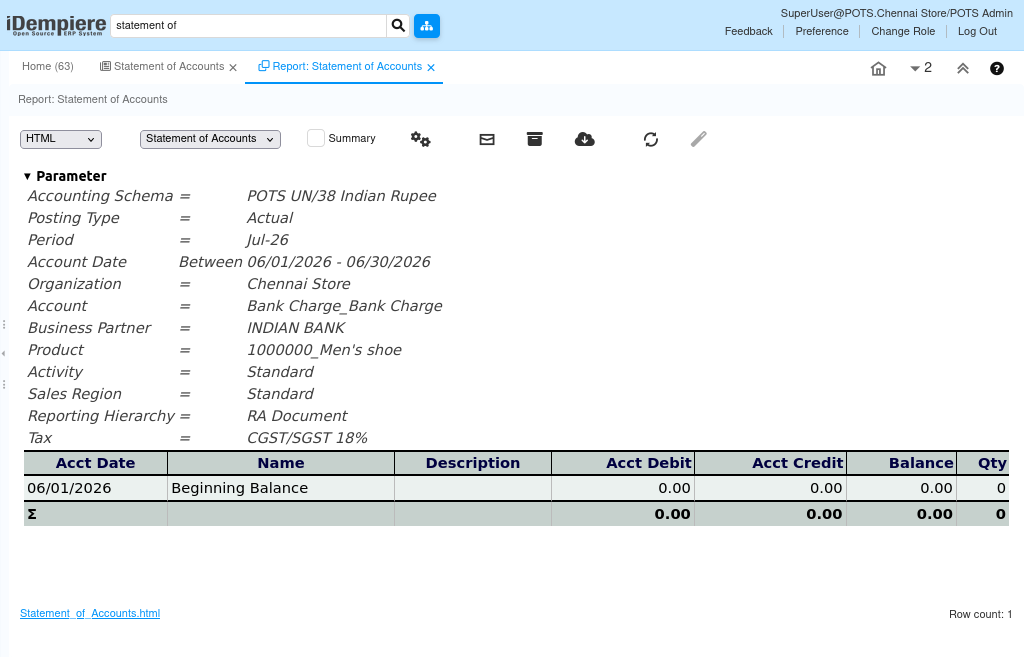The image size is (1024, 657).
Task: Open the Statement of Accounts print format dropdown
Action: point(210,139)
